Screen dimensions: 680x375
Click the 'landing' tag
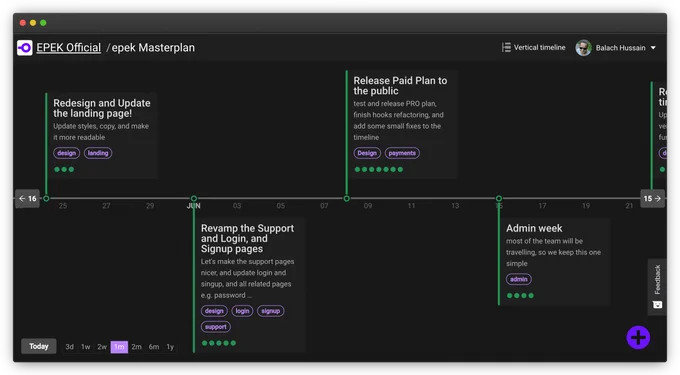click(x=98, y=153)
